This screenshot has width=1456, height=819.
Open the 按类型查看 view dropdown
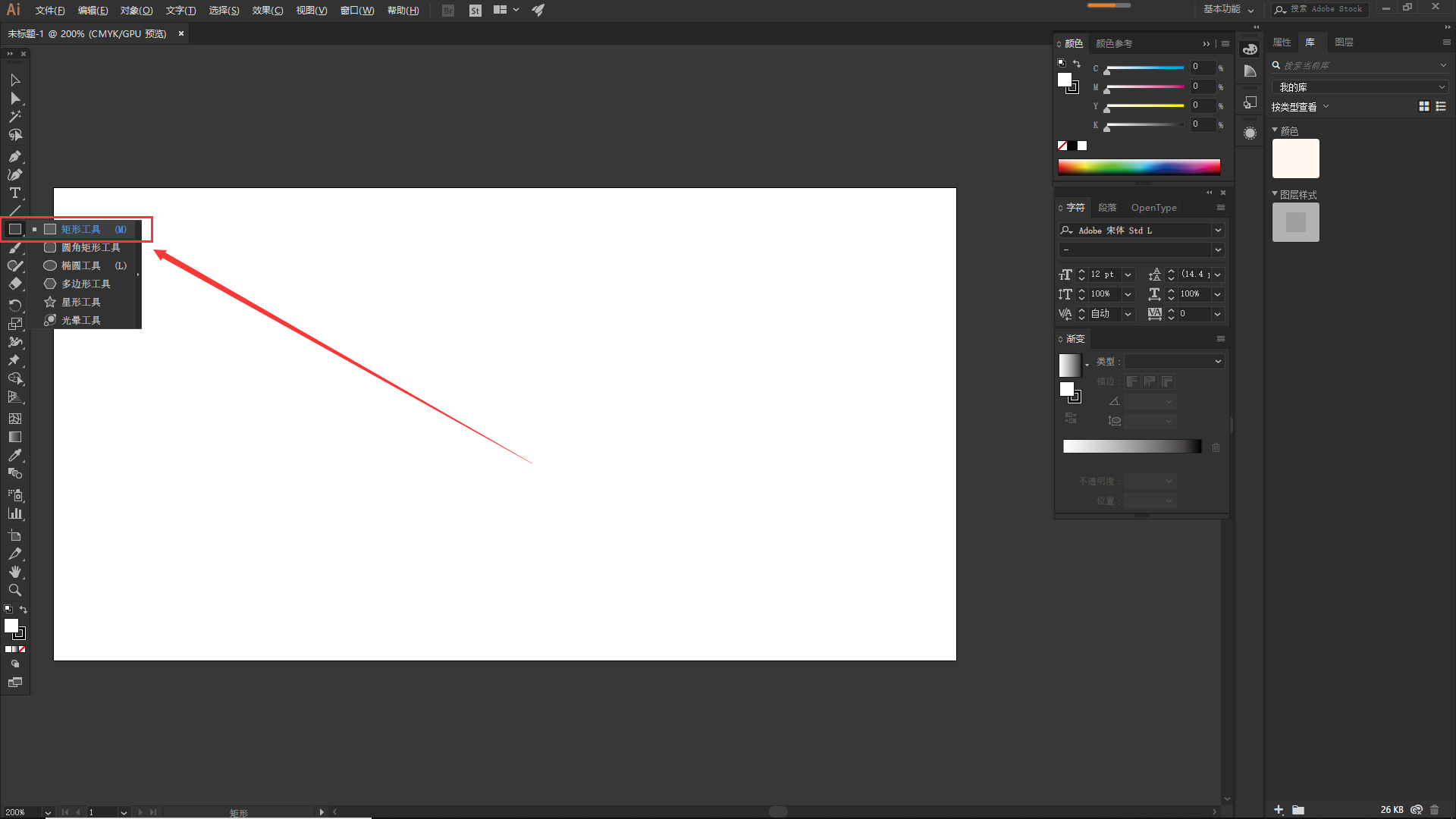[1300, 107]
